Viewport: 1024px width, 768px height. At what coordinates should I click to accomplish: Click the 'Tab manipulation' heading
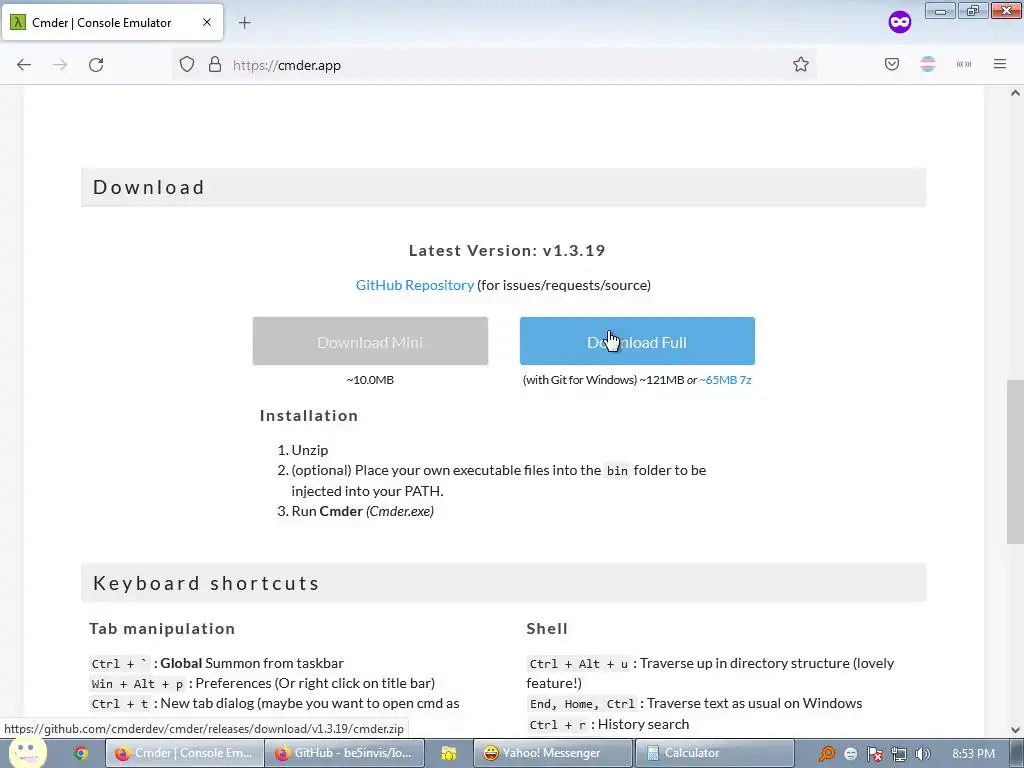[x=162, y=628]
